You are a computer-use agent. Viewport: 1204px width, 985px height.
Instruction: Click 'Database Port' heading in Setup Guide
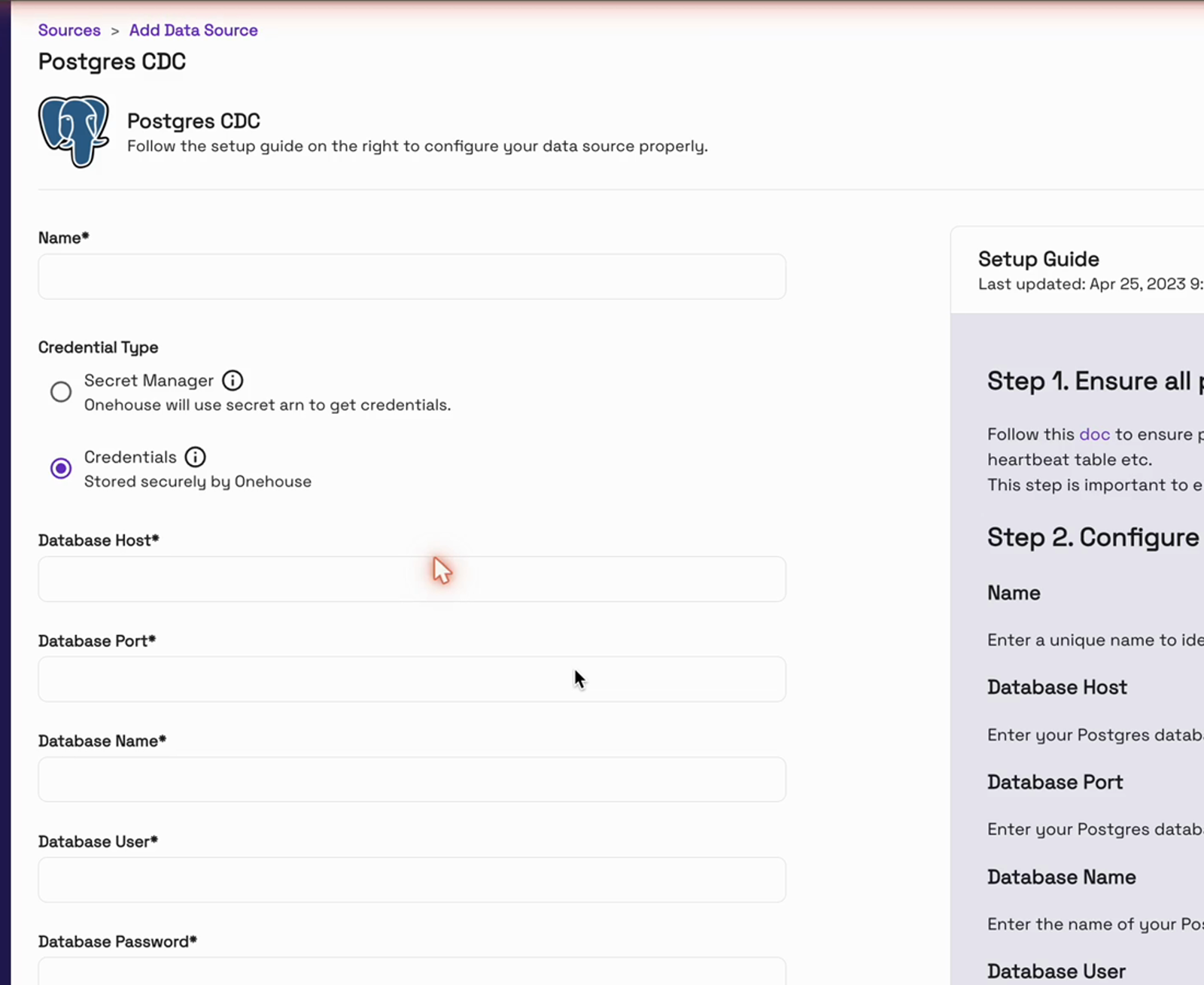(1055, 783)
